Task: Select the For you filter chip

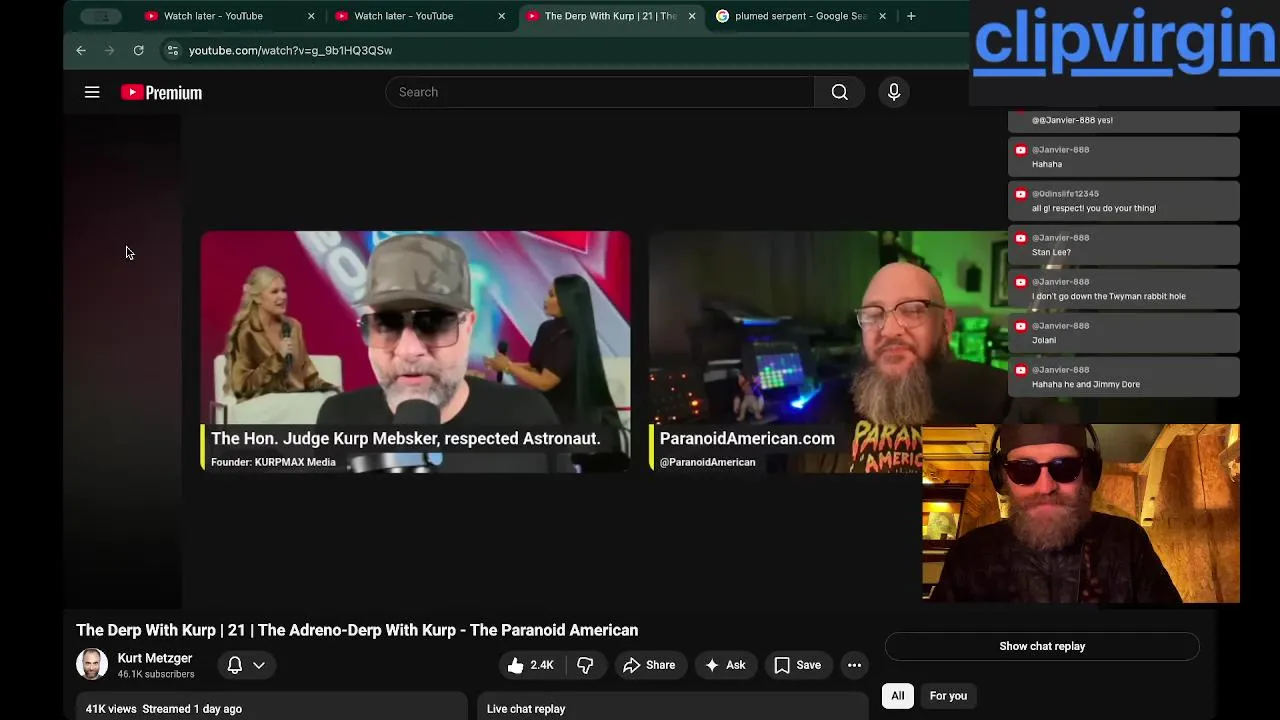Action: (x=948, y=696)
